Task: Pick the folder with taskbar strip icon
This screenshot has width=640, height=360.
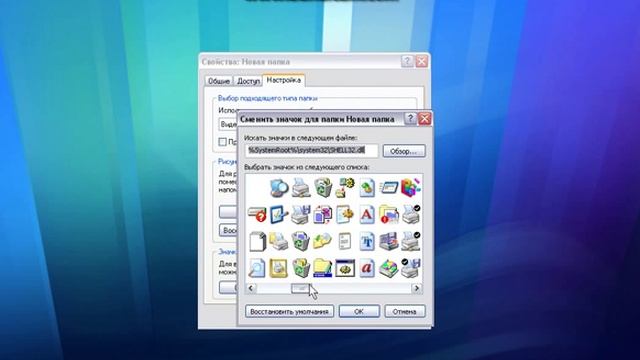Action: tap(323, 268)
